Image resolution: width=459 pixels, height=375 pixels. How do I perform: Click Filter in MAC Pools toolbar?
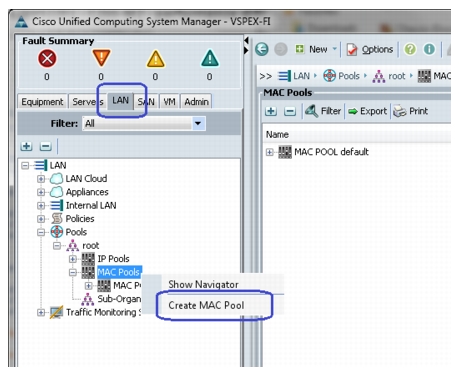click(323, 111)
